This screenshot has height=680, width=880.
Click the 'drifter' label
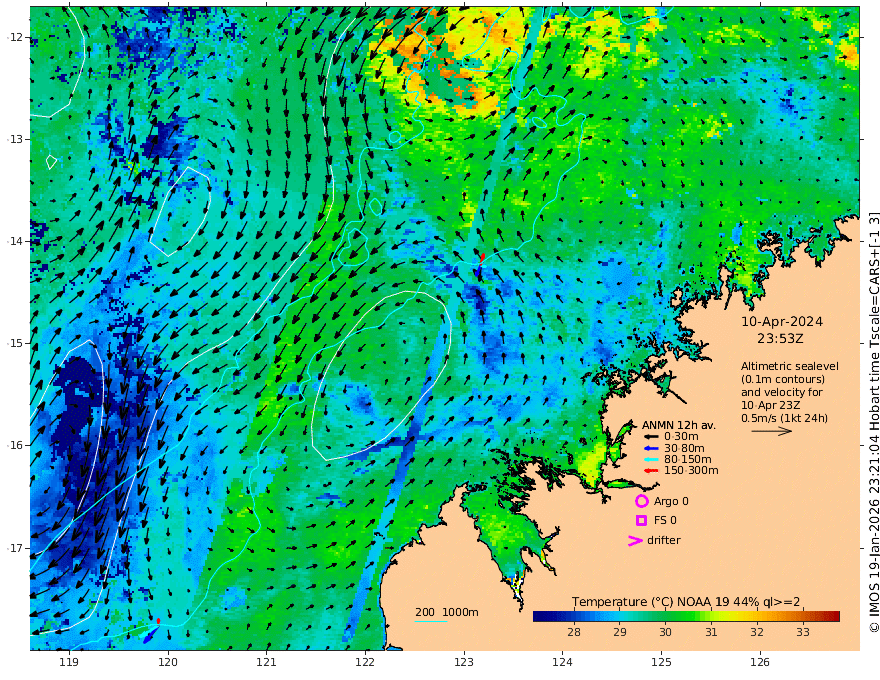point(663,540)
